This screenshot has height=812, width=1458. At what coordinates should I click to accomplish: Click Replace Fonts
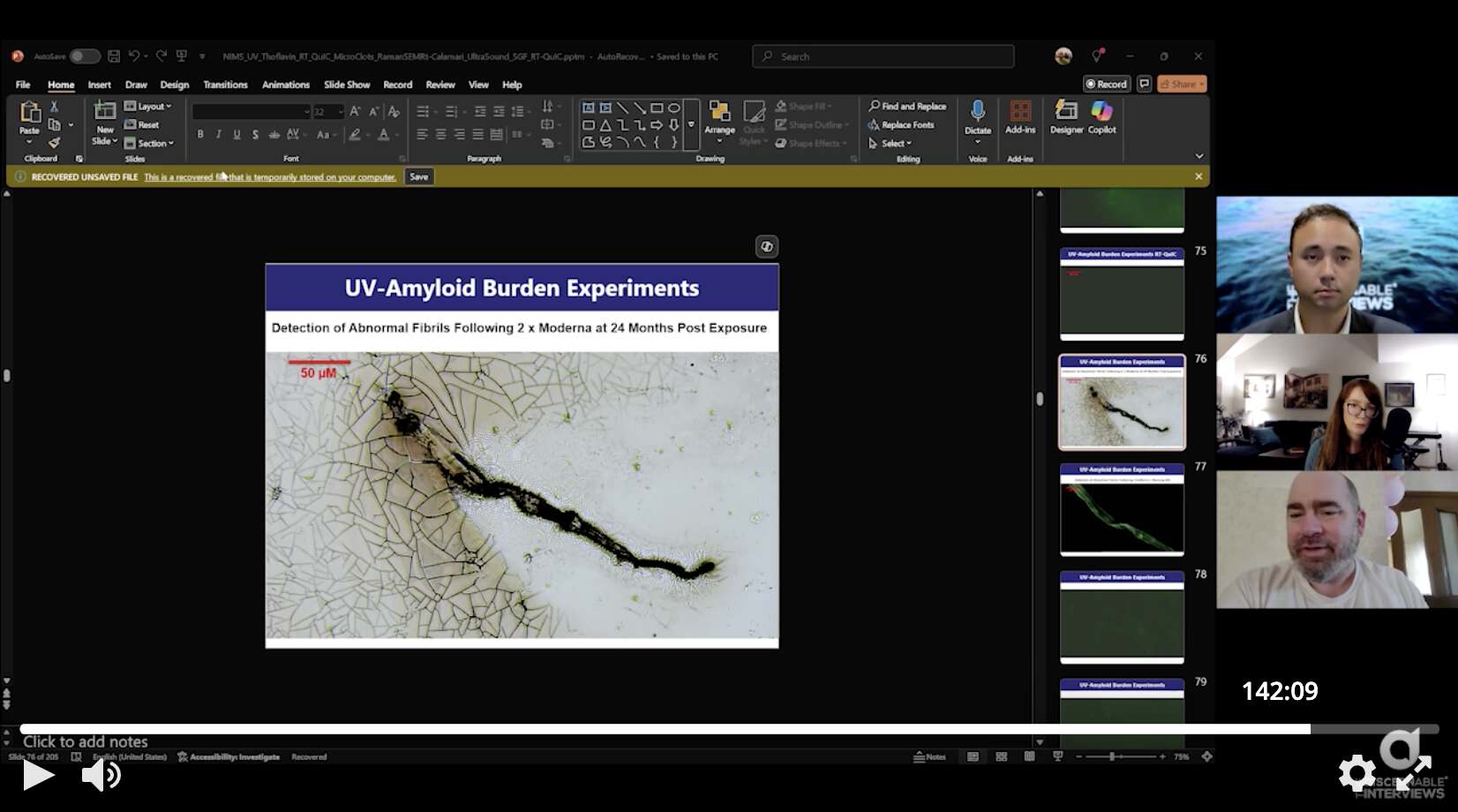tap(901, 124)
